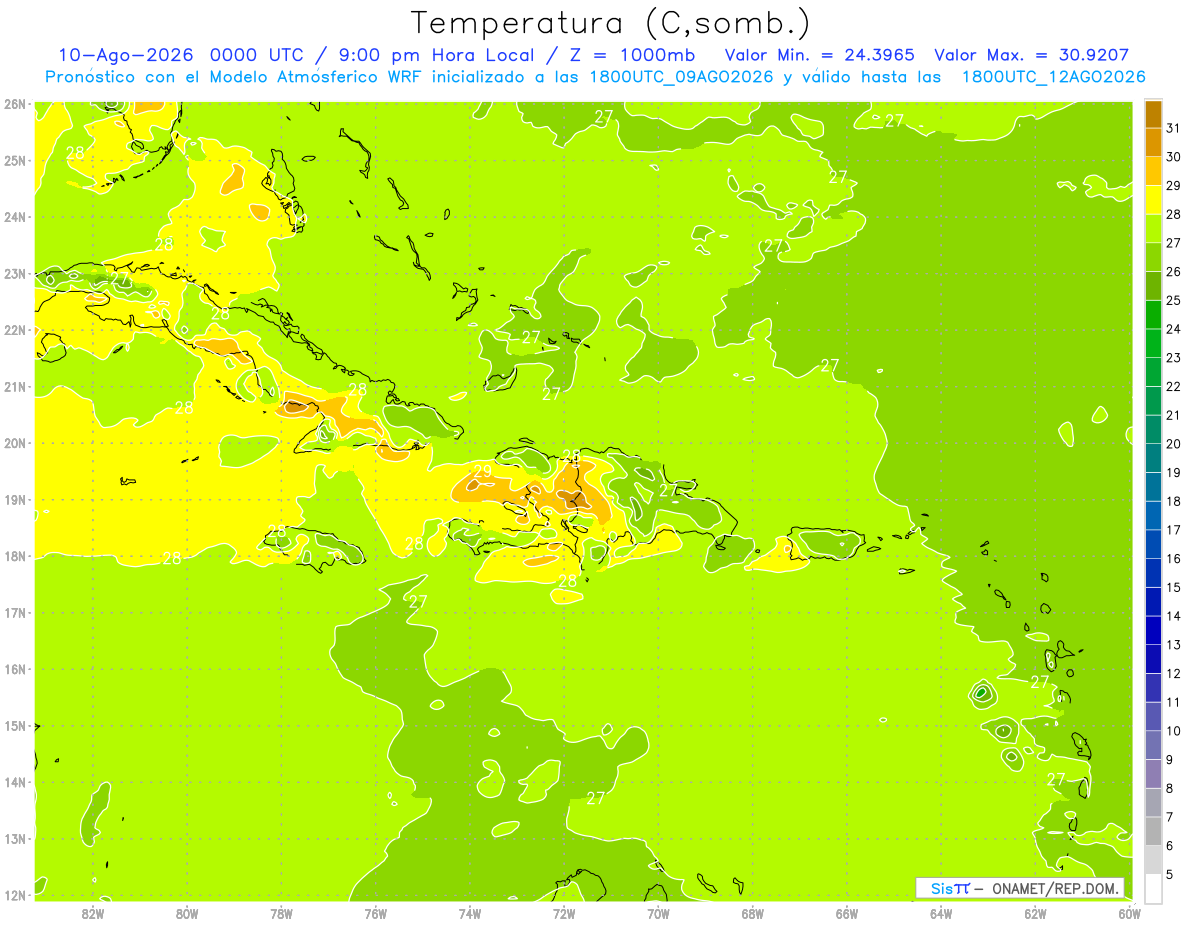Viewport: 1200px width, 927px height.
Task: Select the dark orange swatch above colorbar 31
Action: tap(1153, 114)
